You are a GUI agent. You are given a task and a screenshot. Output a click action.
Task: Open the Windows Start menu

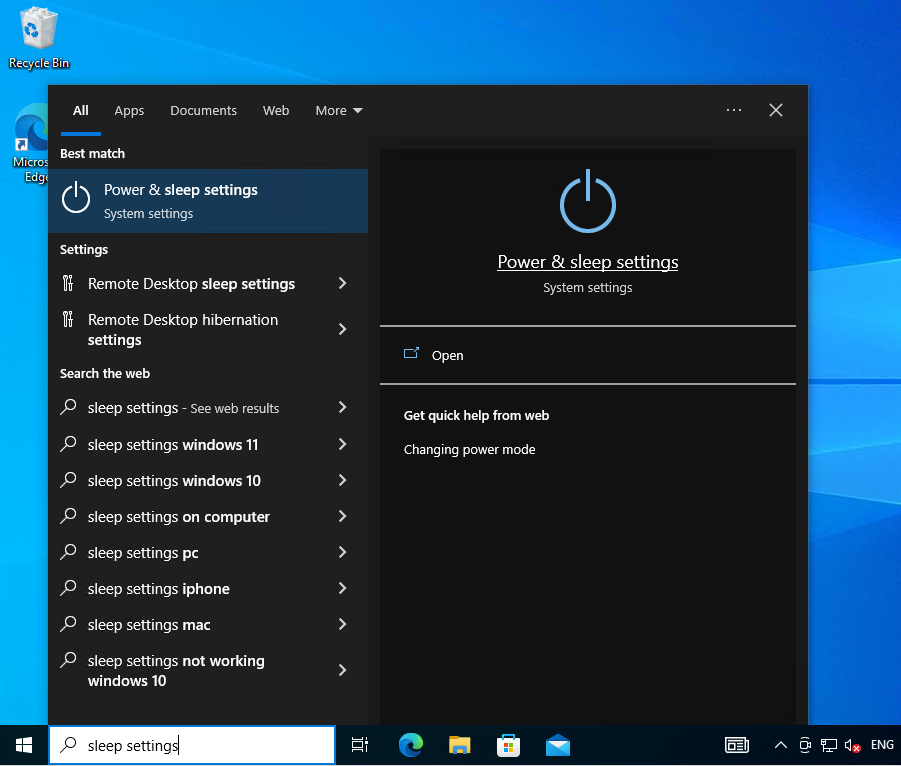pos(24,745)
